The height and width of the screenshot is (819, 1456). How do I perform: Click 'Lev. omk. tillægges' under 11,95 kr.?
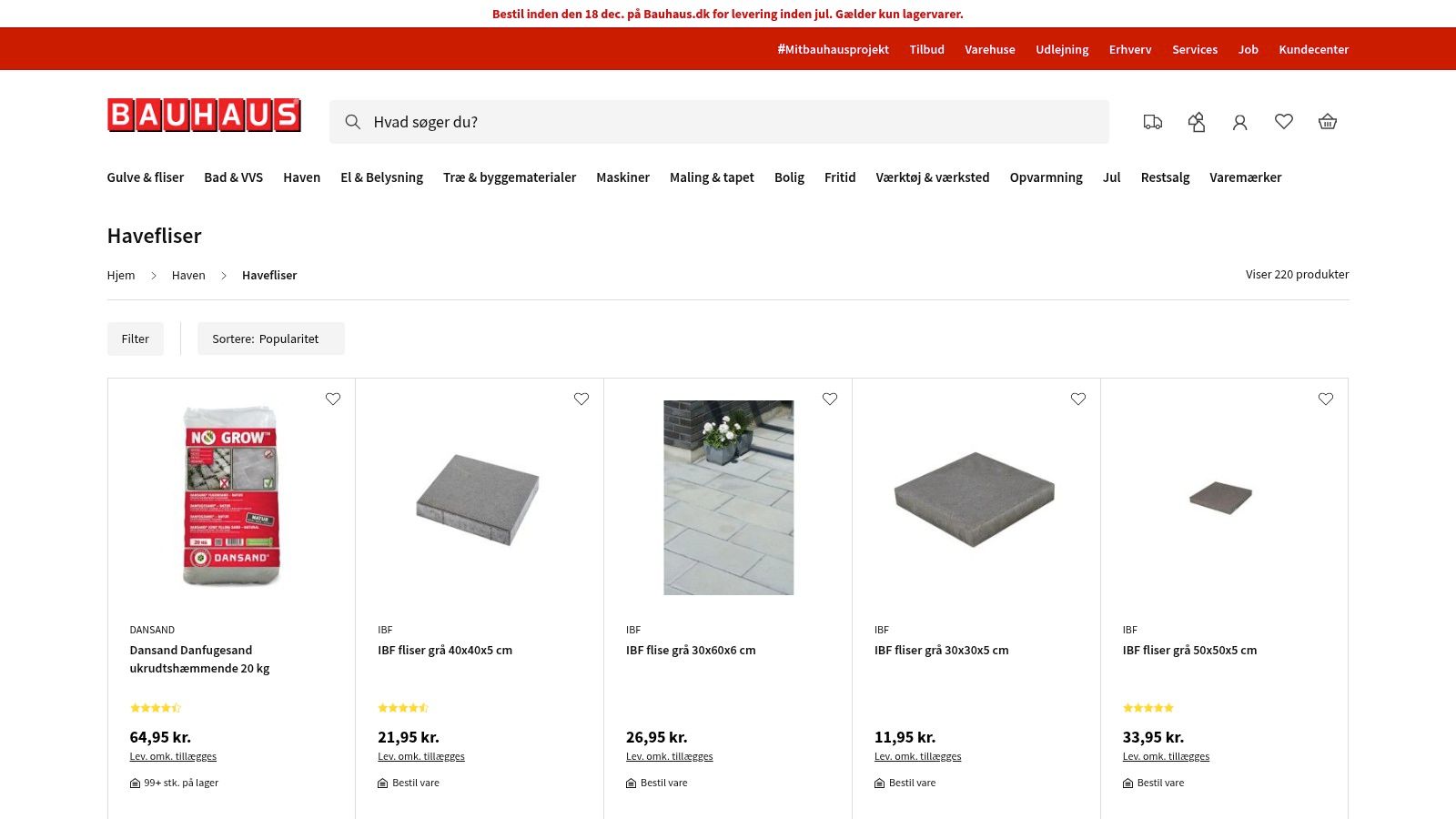point(917,756)
